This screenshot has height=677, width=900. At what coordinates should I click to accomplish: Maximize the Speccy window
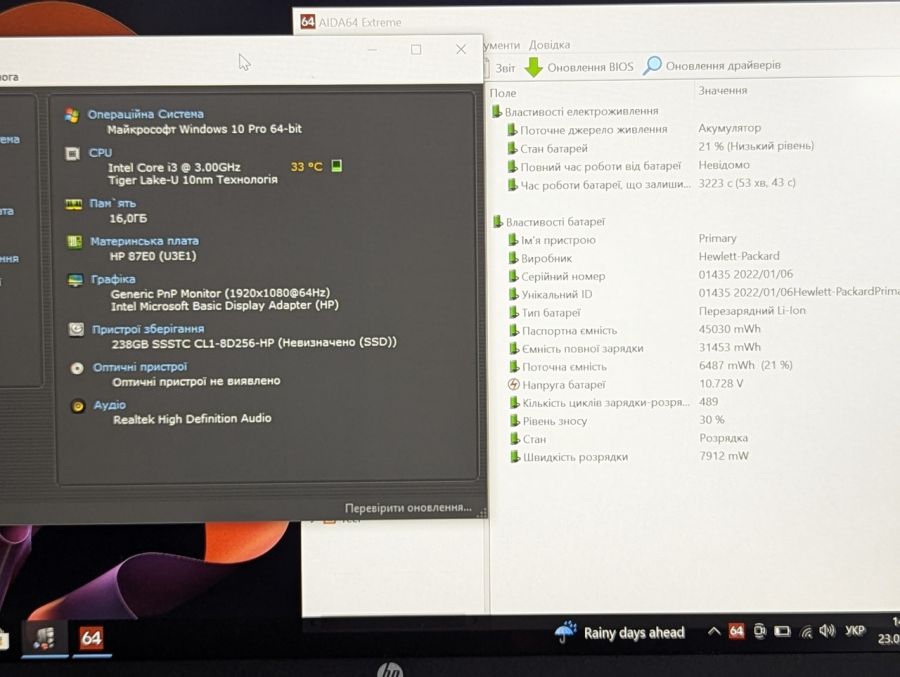pos(416,50)
